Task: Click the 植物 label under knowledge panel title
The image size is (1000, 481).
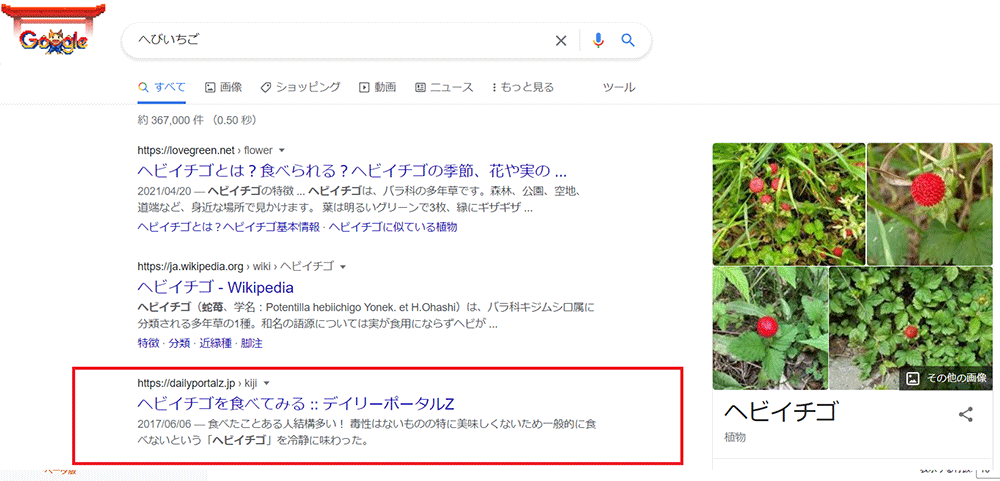Action: [x=734, y=438]
